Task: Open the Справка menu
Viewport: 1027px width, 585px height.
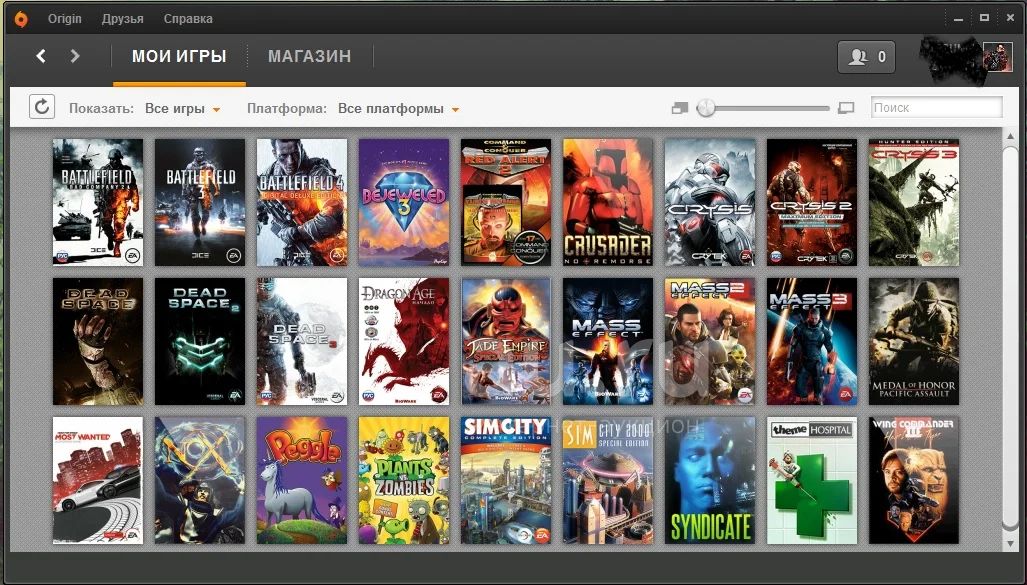Action: pyautogui.click(x=188, y=19)
